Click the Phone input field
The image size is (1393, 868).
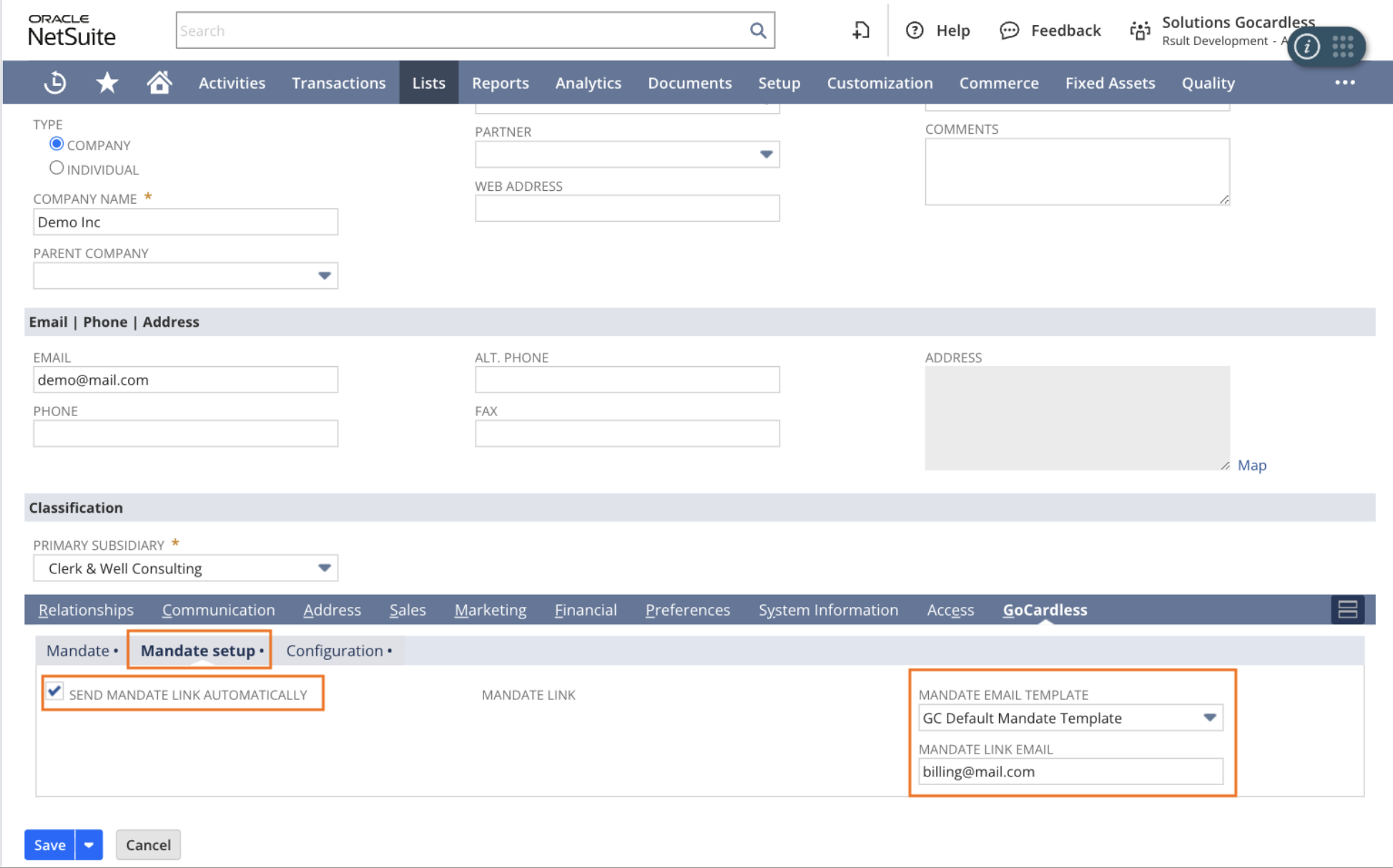click(185, 434)
